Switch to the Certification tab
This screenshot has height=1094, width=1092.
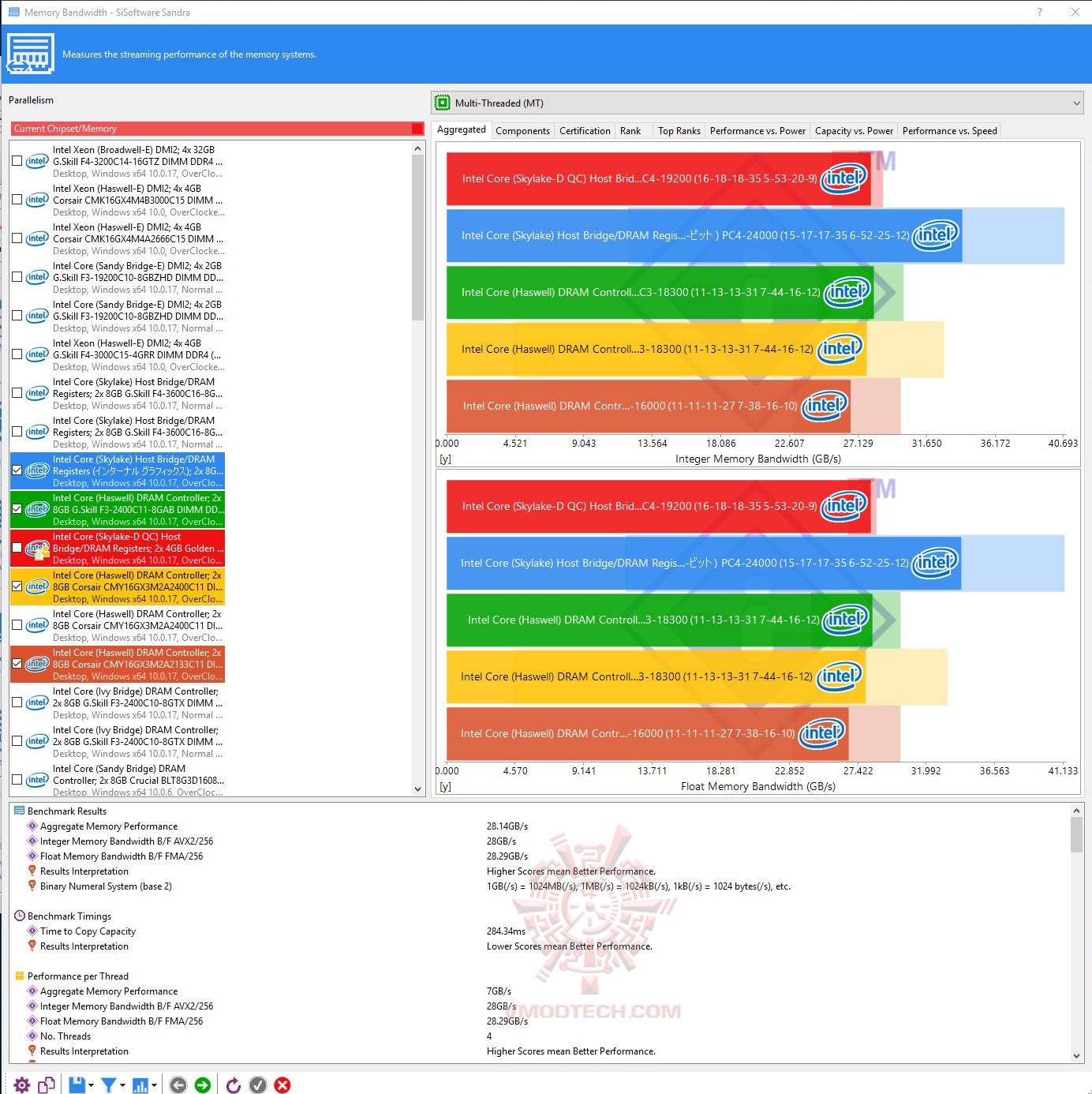click(585, 131)
